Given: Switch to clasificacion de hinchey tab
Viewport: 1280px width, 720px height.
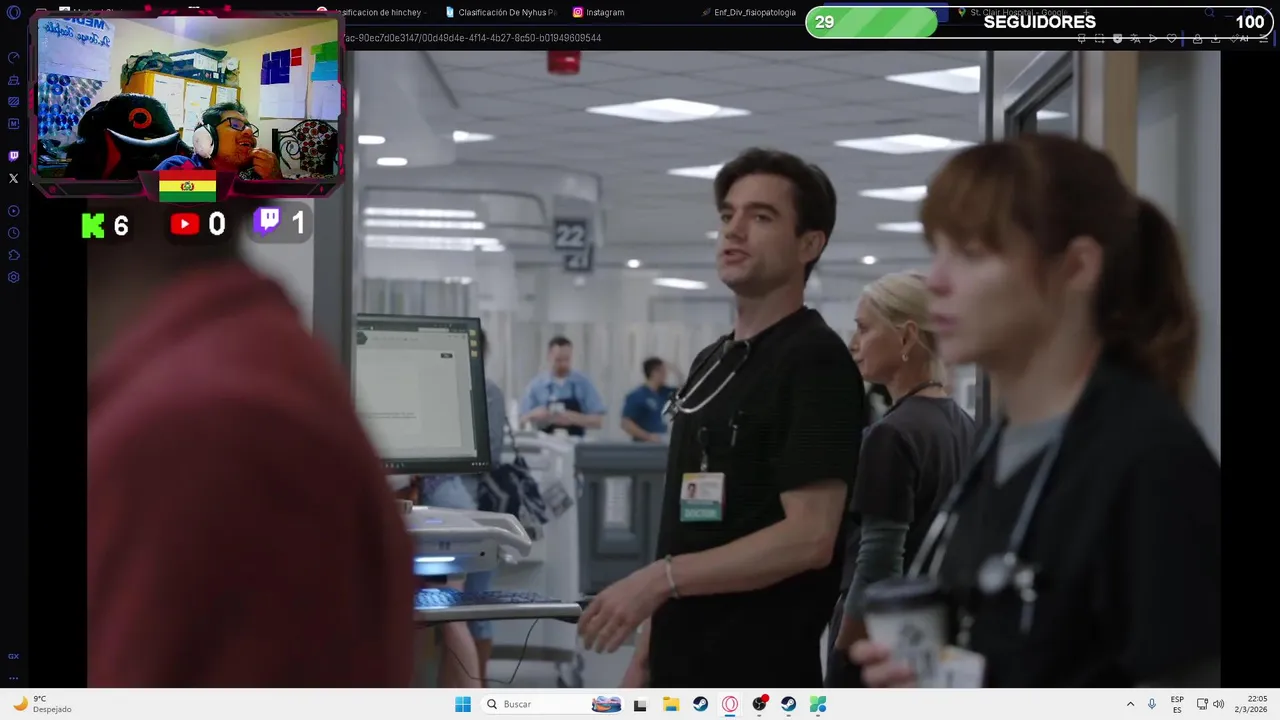Looking at the screenshot, I should tap(375, 12).
